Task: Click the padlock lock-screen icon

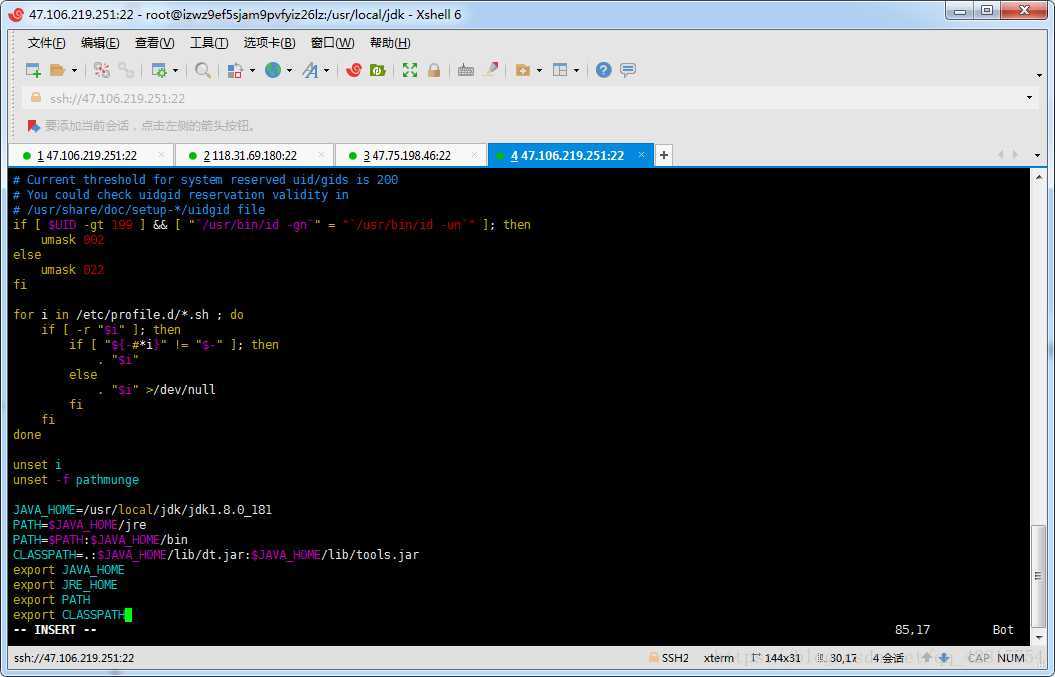Action: pyautogui.click(x=434, y=70)
